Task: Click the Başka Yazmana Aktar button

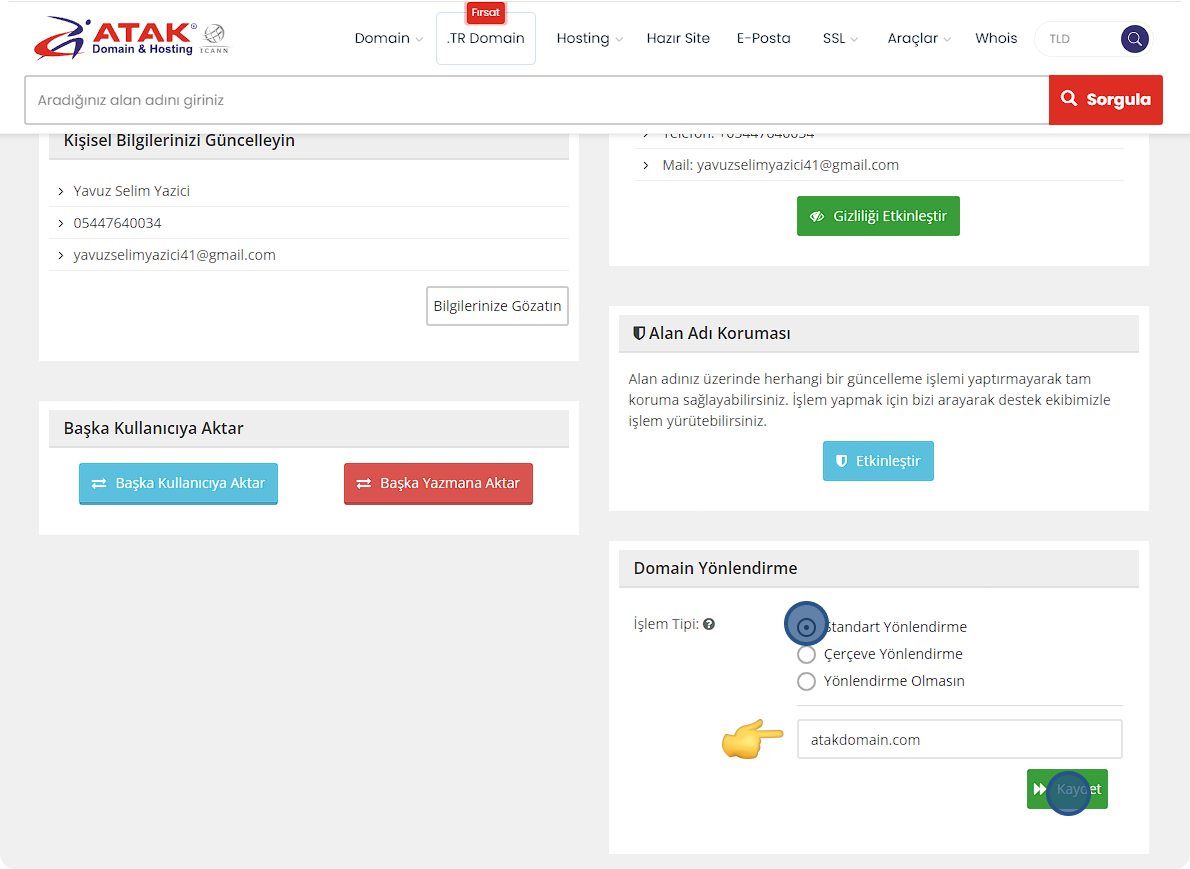Action: 438,483
